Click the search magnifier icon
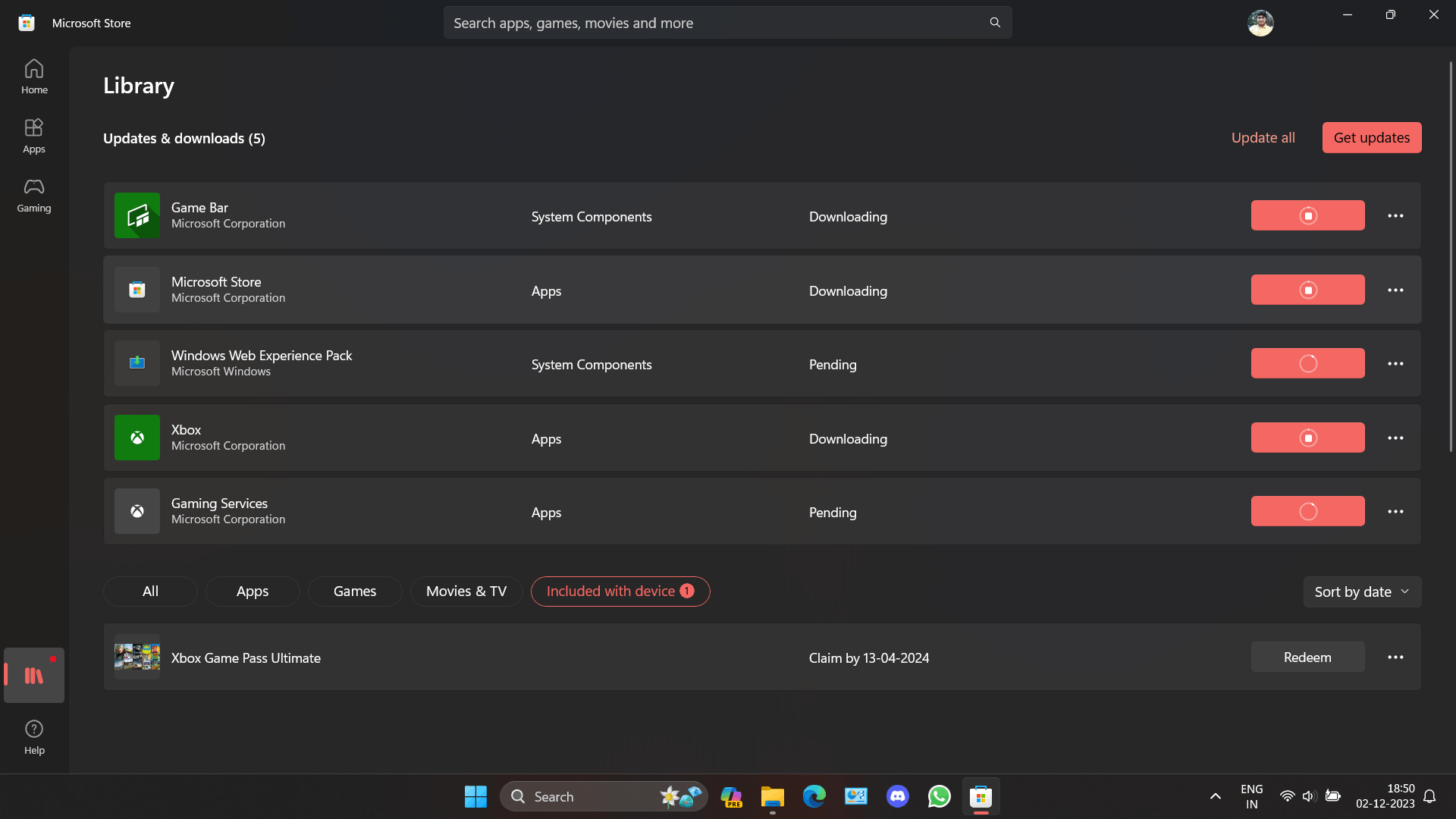 pos(995,23)
